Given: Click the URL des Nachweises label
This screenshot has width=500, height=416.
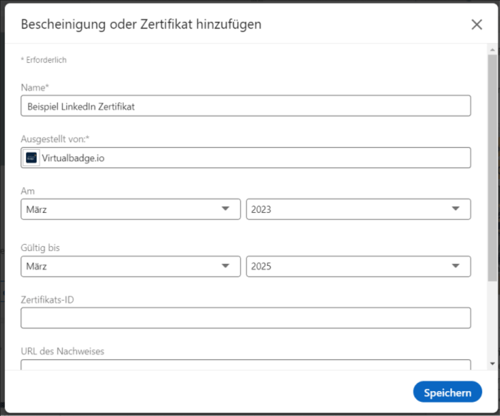Looking at the screenshot, I should [x=62, y=351].
